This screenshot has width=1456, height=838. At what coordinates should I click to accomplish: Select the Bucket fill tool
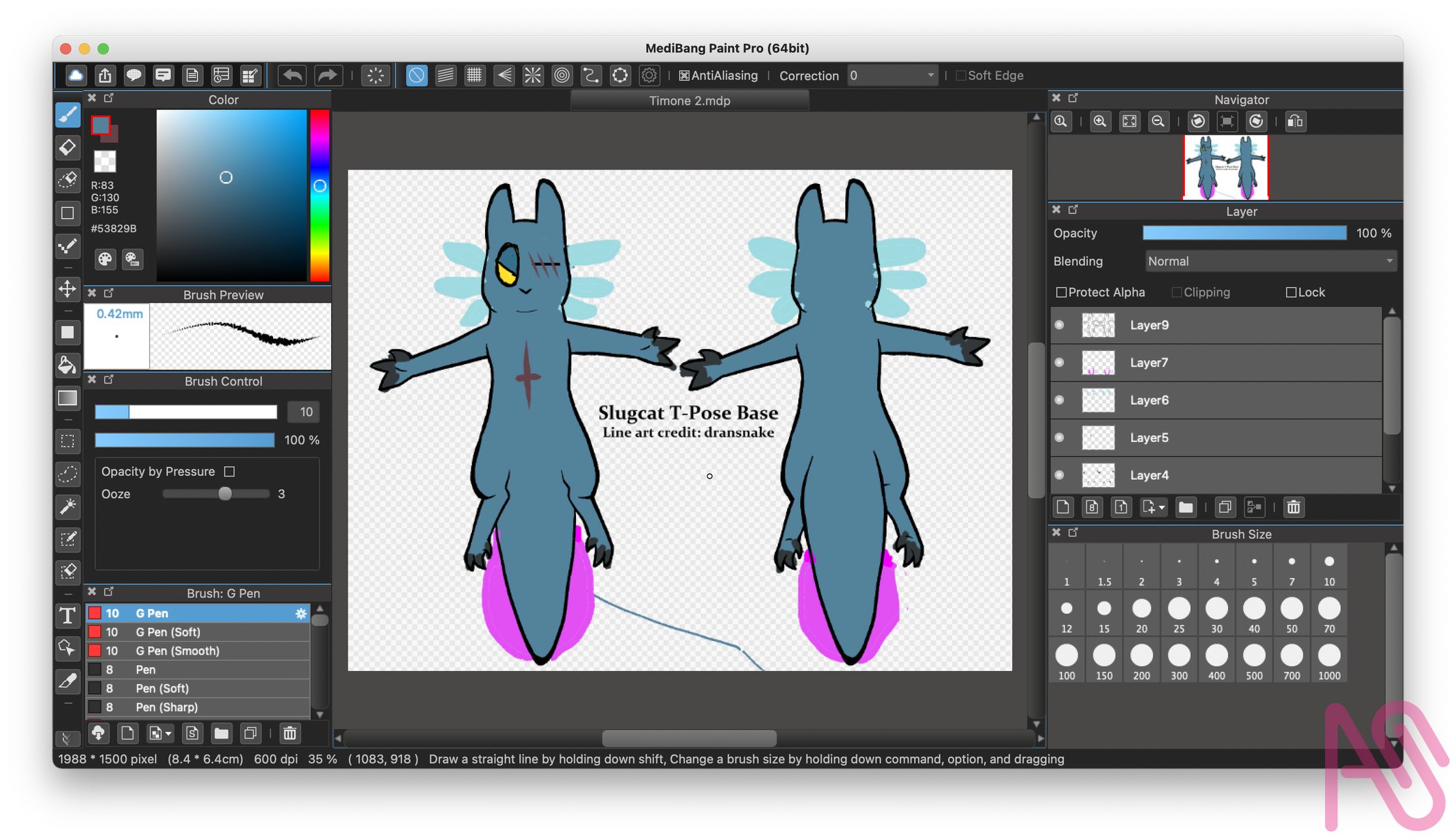67,365
